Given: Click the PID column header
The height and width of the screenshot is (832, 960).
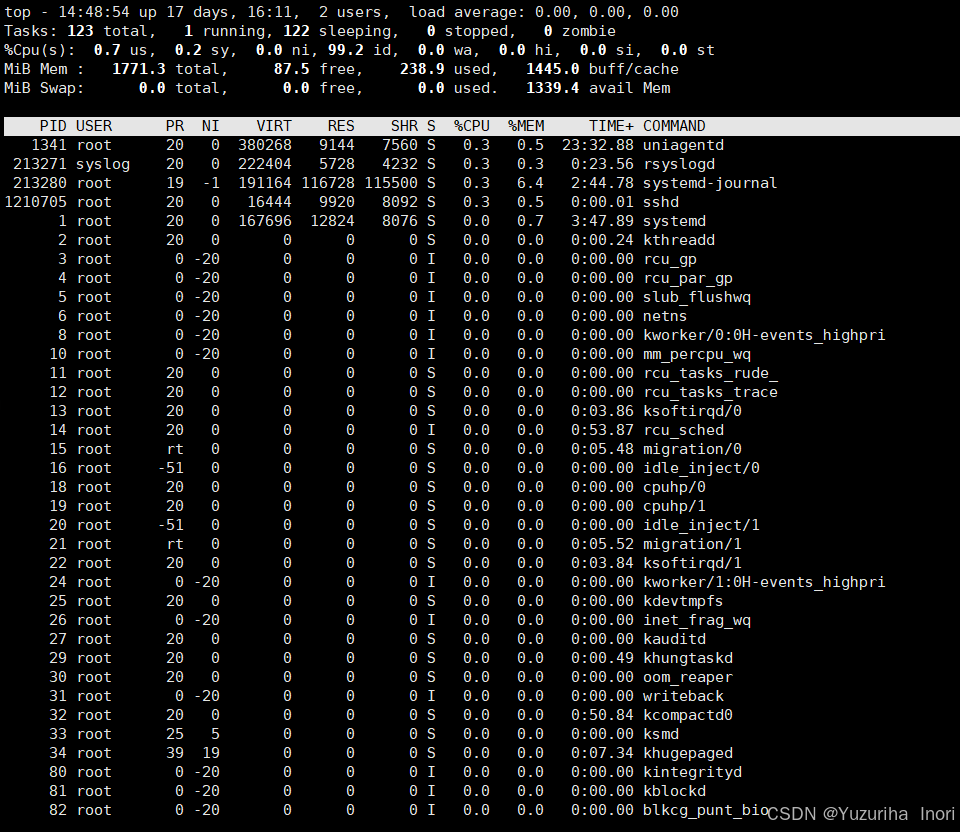Looking at the screenshot, I should tap(53, 126).
